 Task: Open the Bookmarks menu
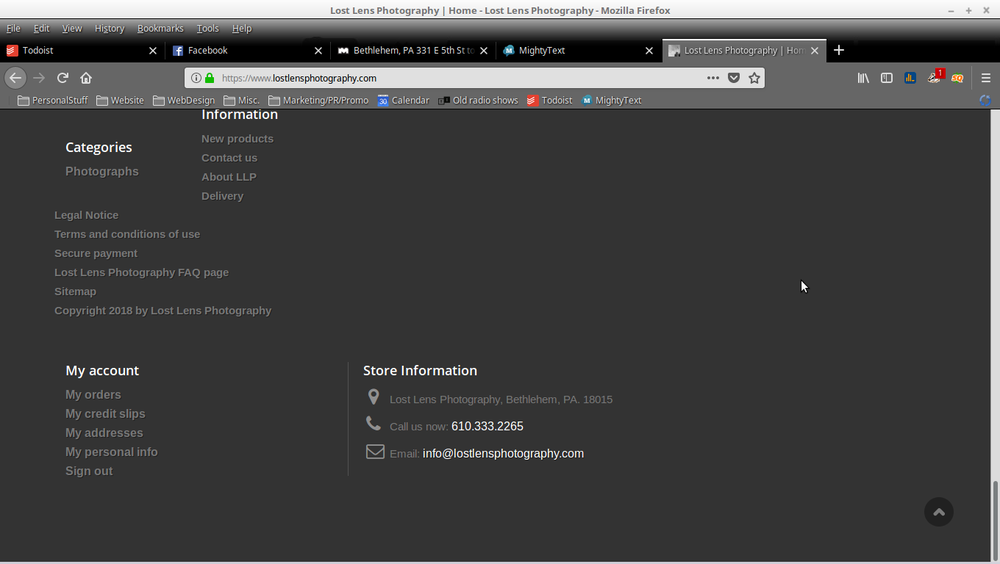pos(160,28)
